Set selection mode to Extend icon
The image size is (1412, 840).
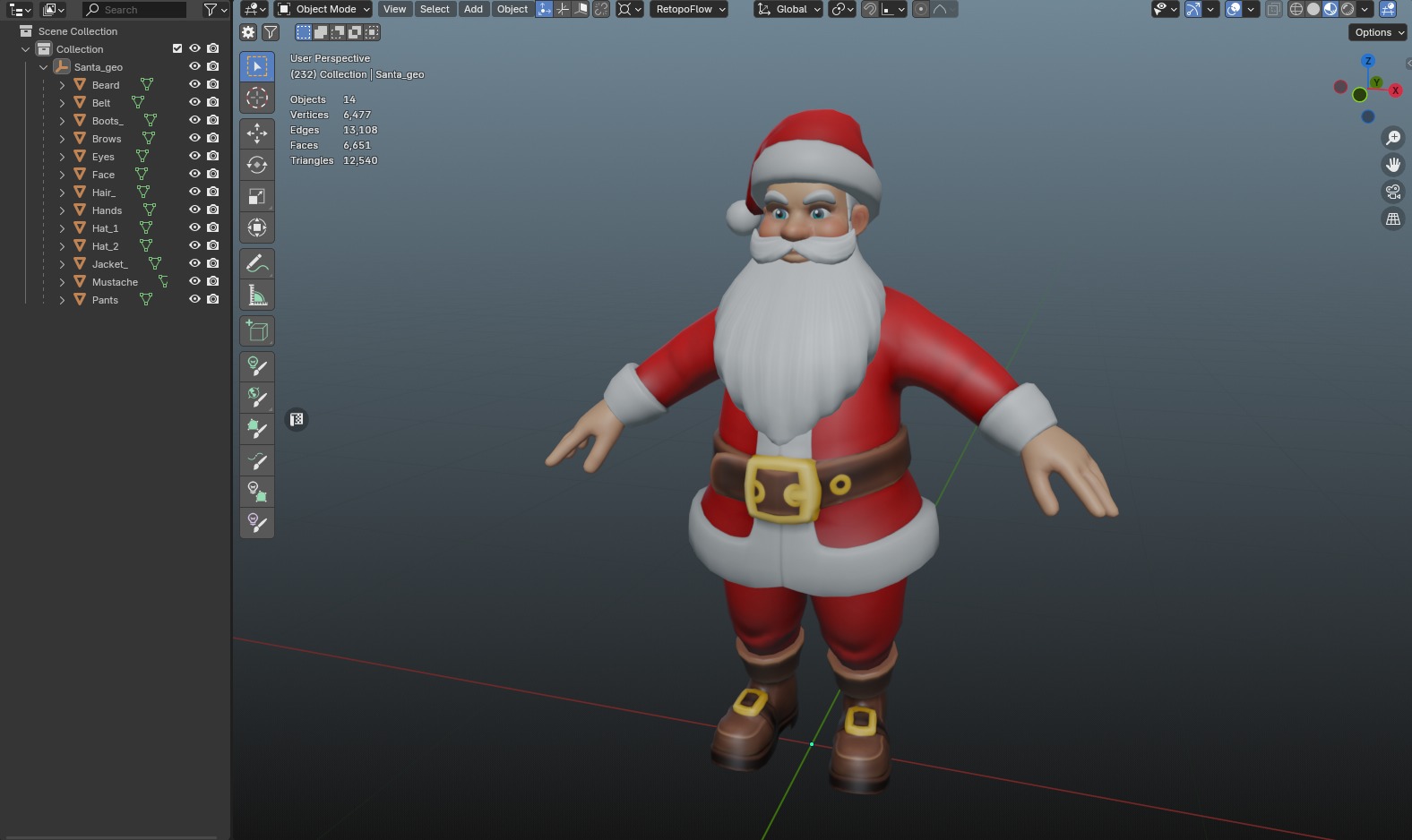(321, 32)
